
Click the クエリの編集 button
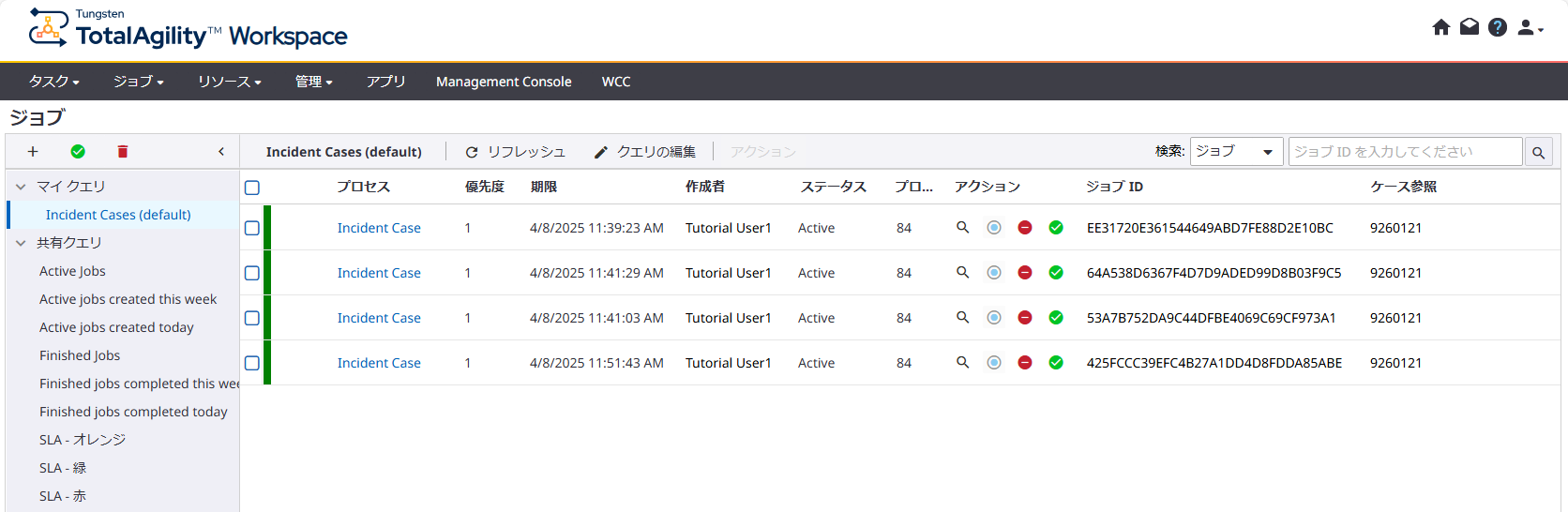click(645, 152)
